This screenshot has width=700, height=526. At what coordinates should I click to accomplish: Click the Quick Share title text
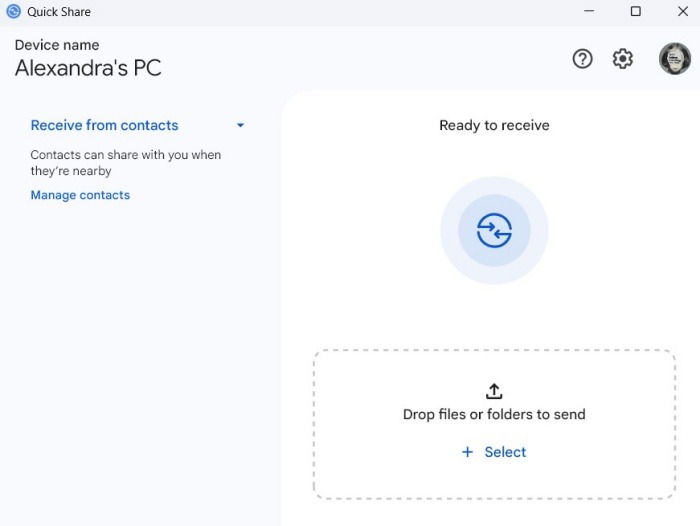(x=59, y=12)
